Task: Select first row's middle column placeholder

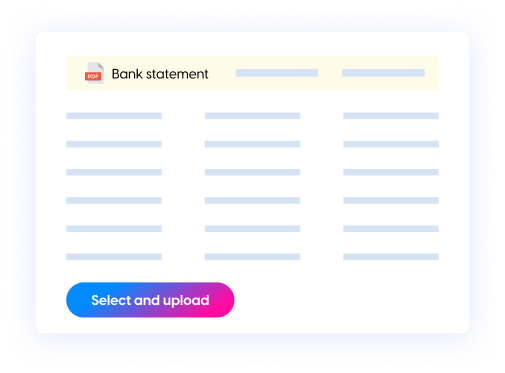Action: coord(252,116)
